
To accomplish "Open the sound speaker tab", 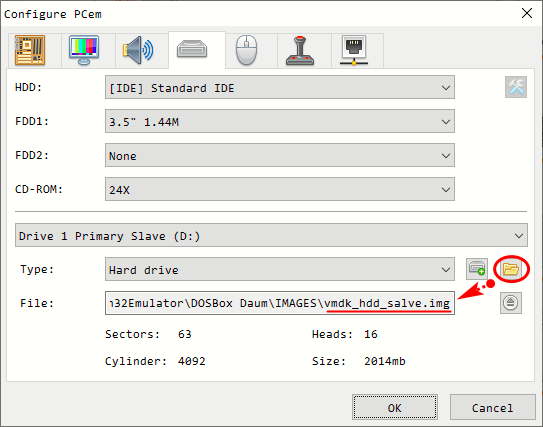I will [x=138, y=50].
